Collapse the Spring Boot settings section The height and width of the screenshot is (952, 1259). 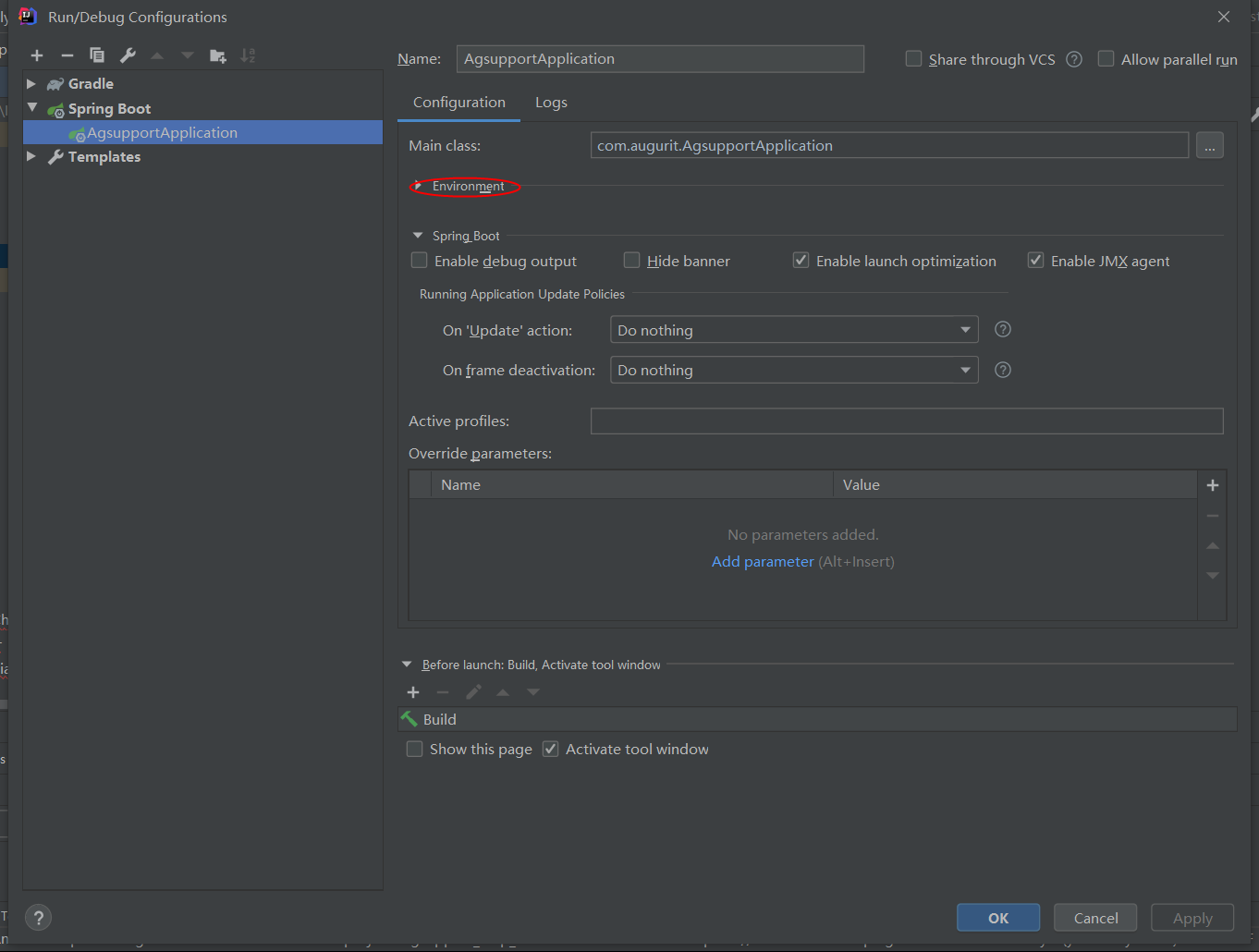click(418, 236)
